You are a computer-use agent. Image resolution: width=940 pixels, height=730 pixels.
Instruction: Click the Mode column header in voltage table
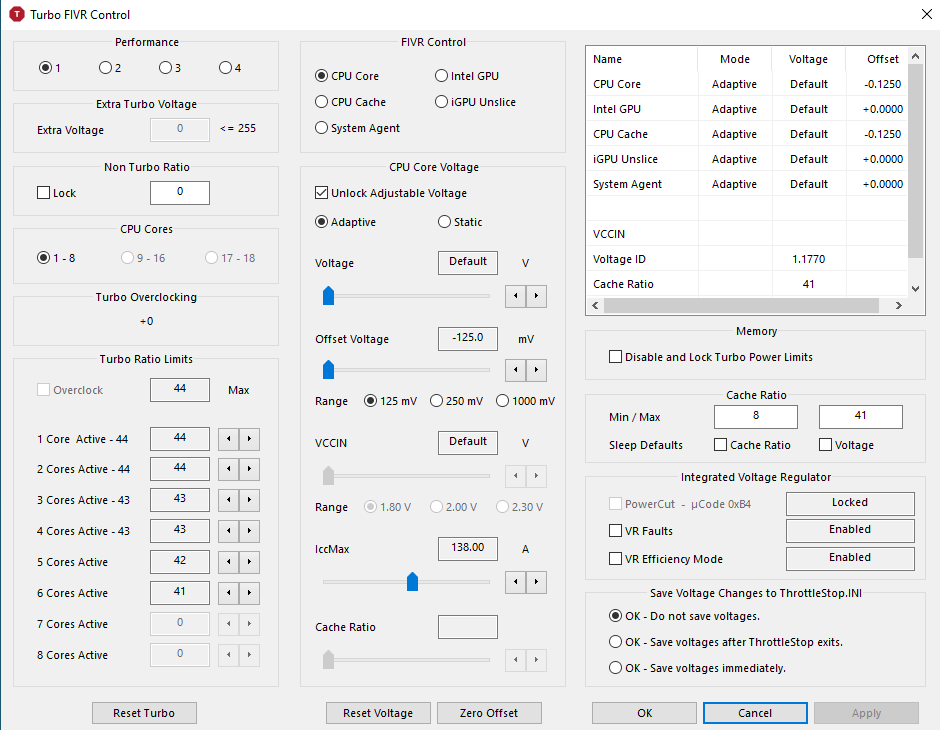coord(735,59)
